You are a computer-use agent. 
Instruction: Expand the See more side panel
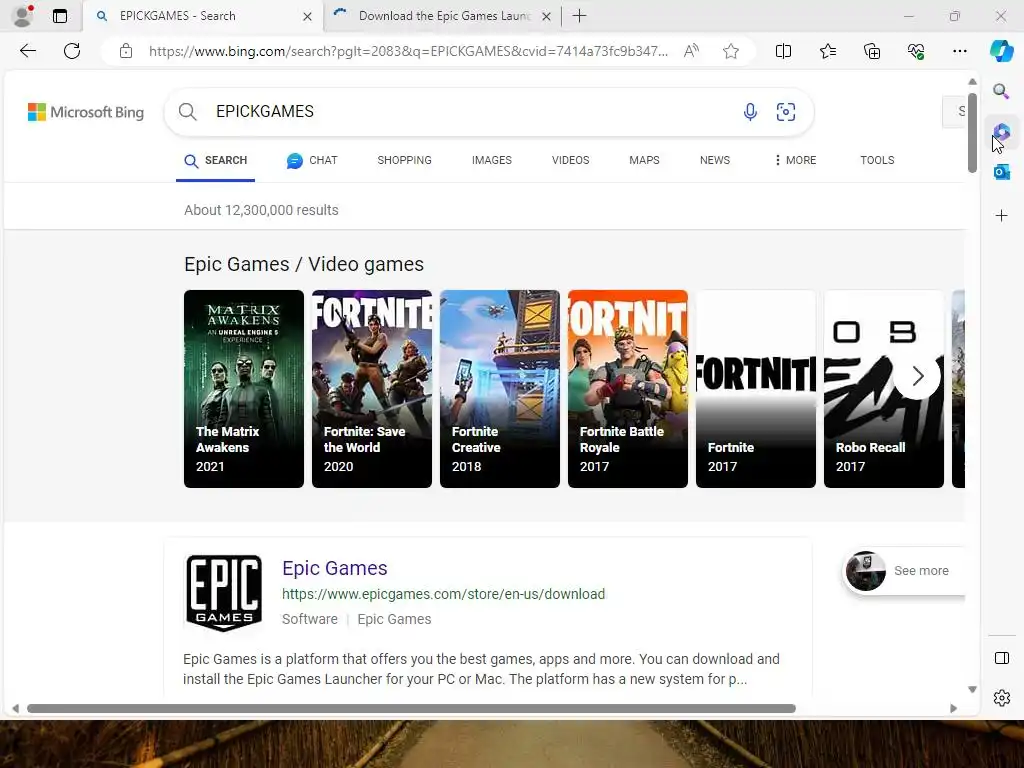click(x=904, y=571)
